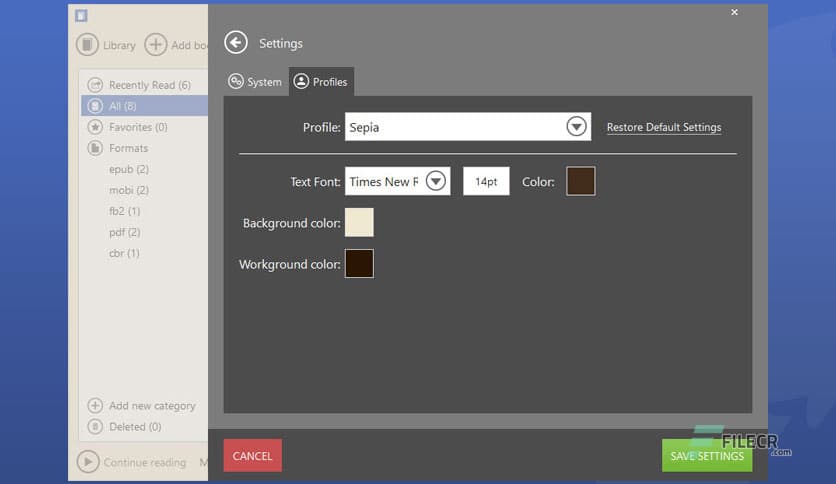Select the mobi (2) format
836x484 pixels.
click(129, 190)
